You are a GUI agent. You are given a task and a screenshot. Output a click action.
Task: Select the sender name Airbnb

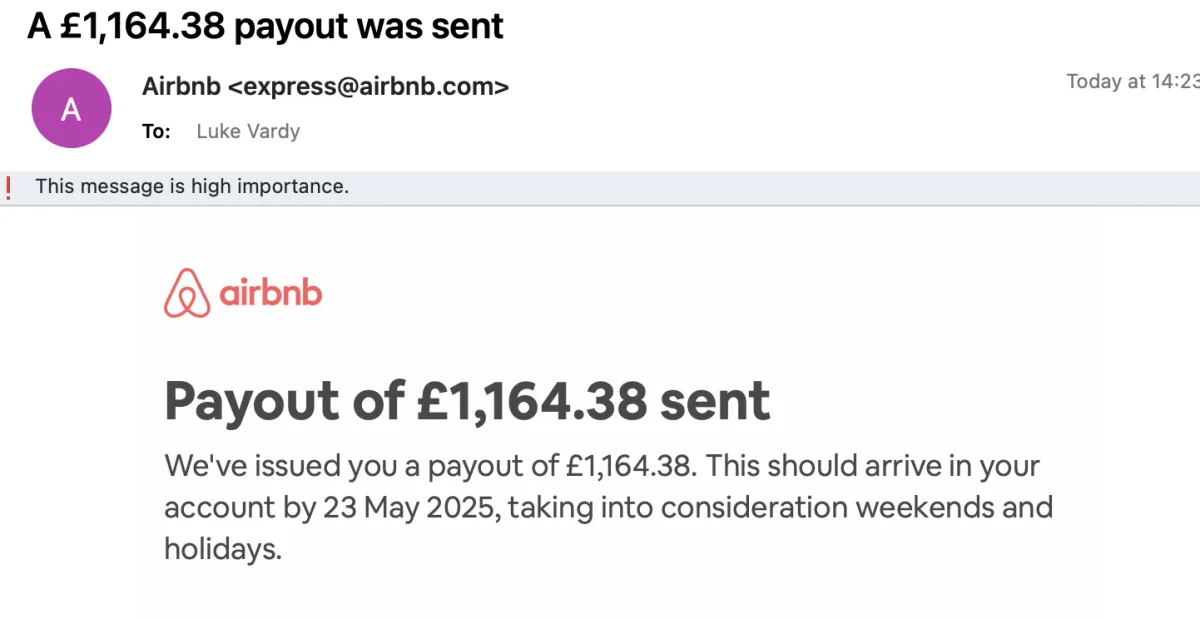pyautogui.click(x=182, y=87)
